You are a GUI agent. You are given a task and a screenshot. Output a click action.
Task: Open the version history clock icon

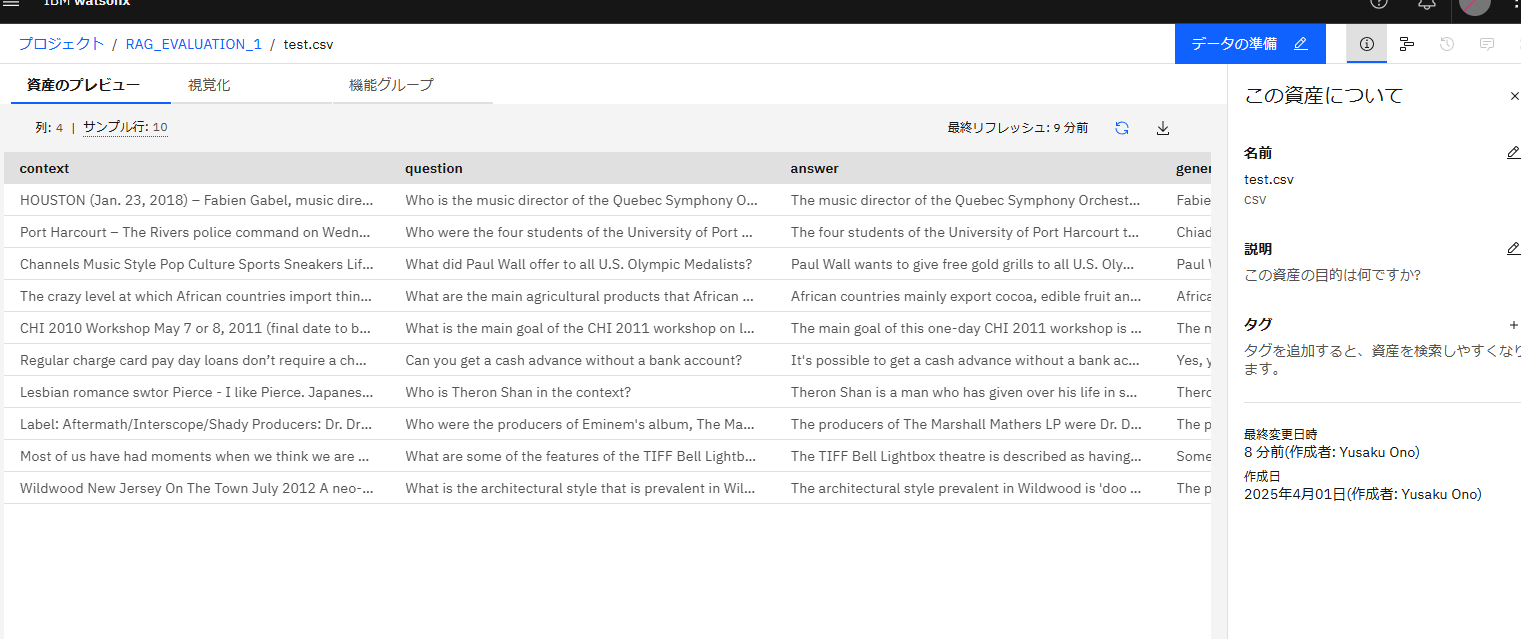coord(1447,44)
